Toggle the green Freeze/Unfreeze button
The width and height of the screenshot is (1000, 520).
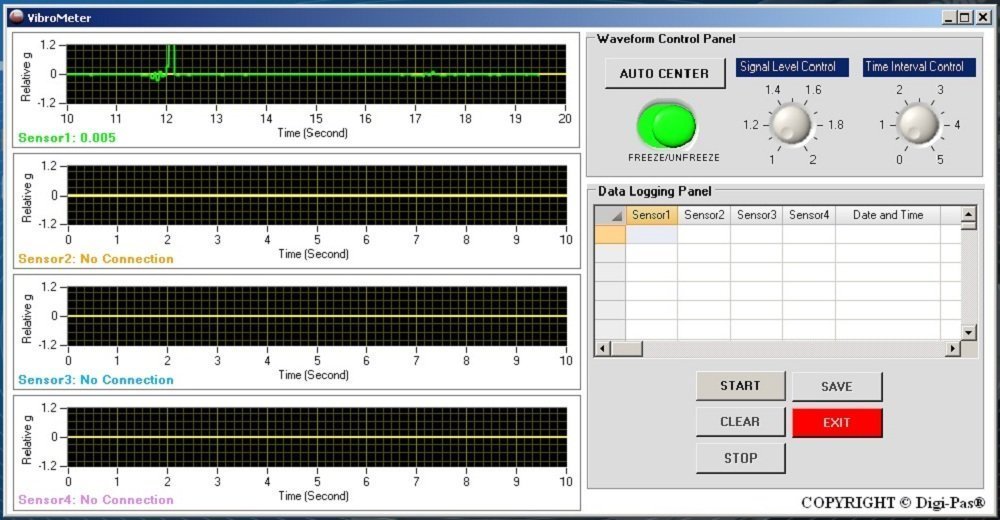666,125
